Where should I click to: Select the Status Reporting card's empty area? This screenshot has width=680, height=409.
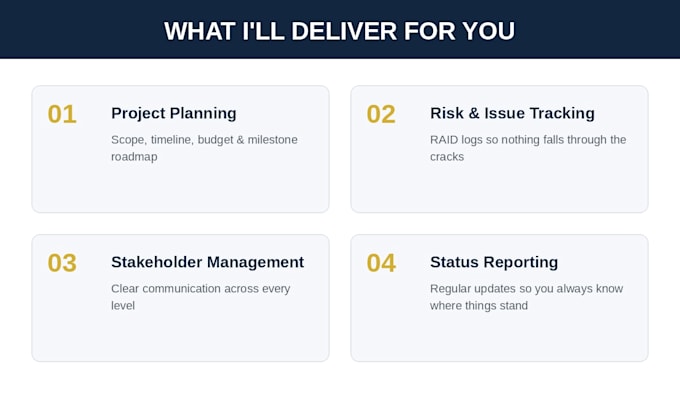pyautogui.click(x=499, y=337)
